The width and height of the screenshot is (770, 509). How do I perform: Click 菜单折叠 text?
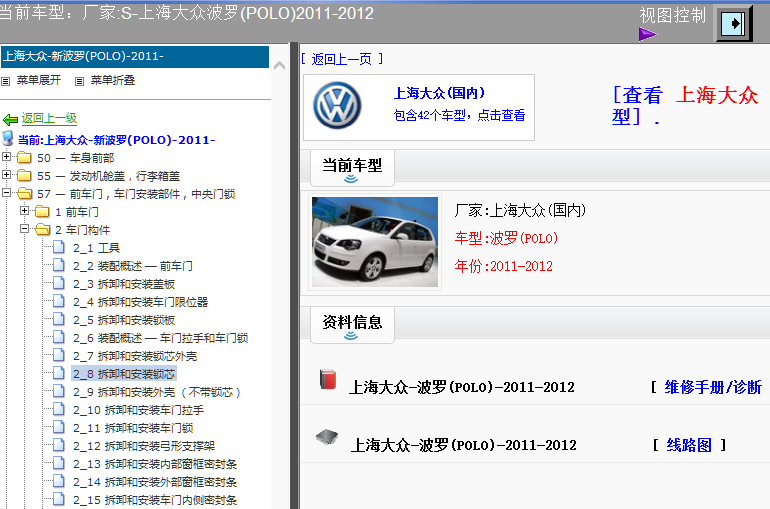pyautogui.click(x=112, y=80)
